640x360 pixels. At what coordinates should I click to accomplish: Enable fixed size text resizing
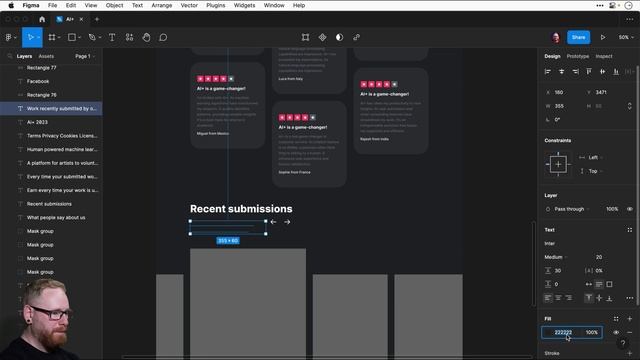tap(609, 284)
